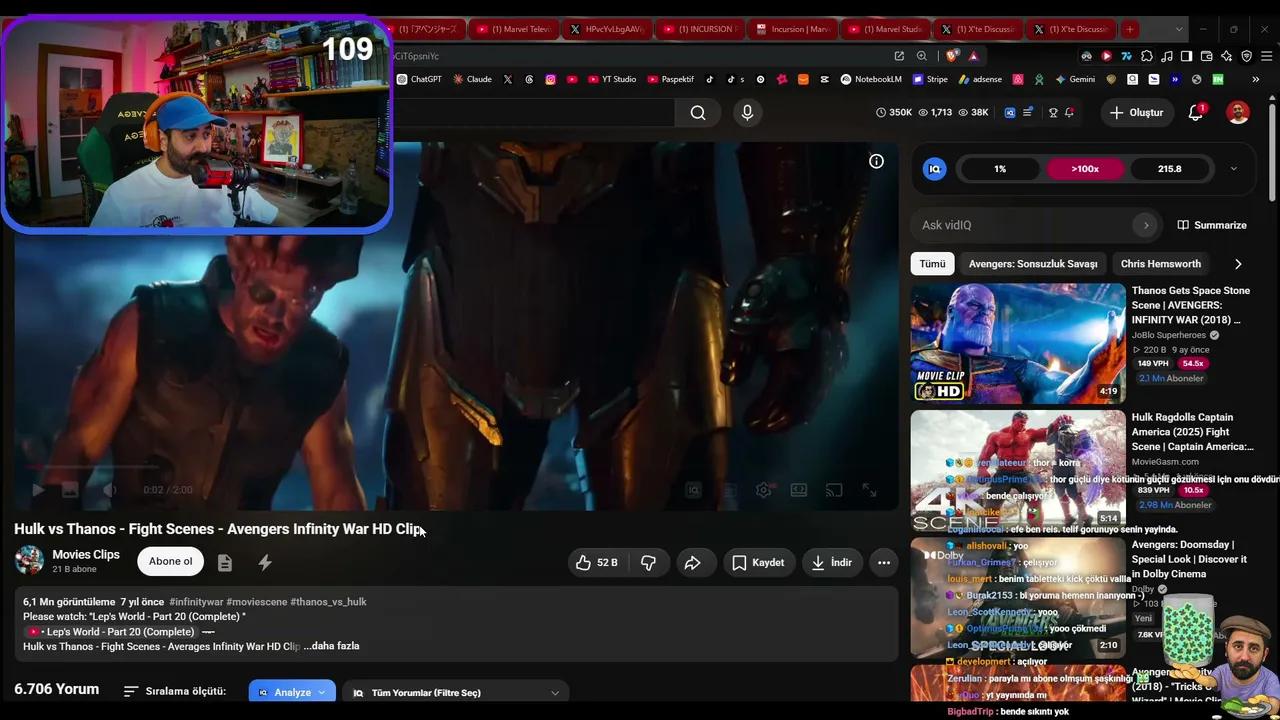Save the video with Kaydet

click(x=758, y=563)
